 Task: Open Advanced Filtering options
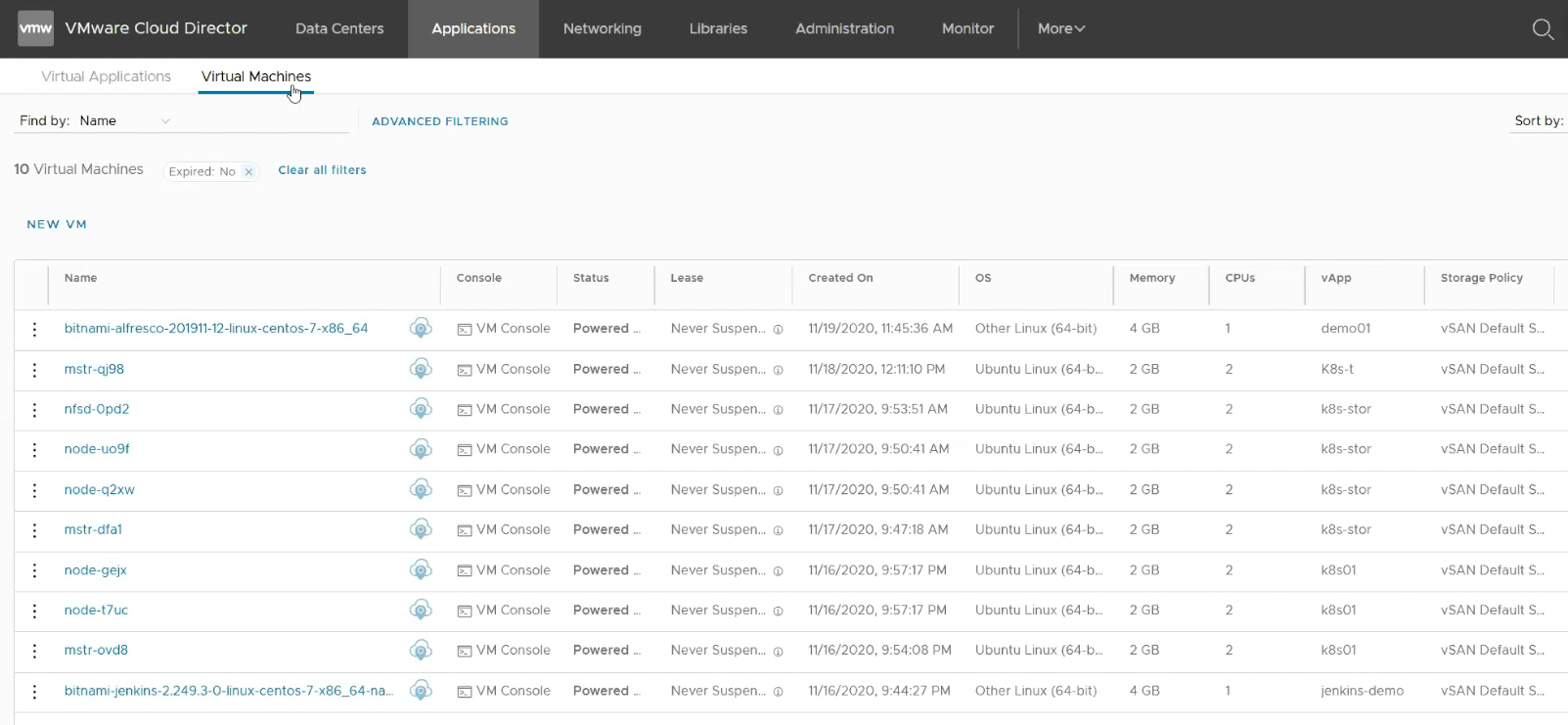tap(439, 121)
